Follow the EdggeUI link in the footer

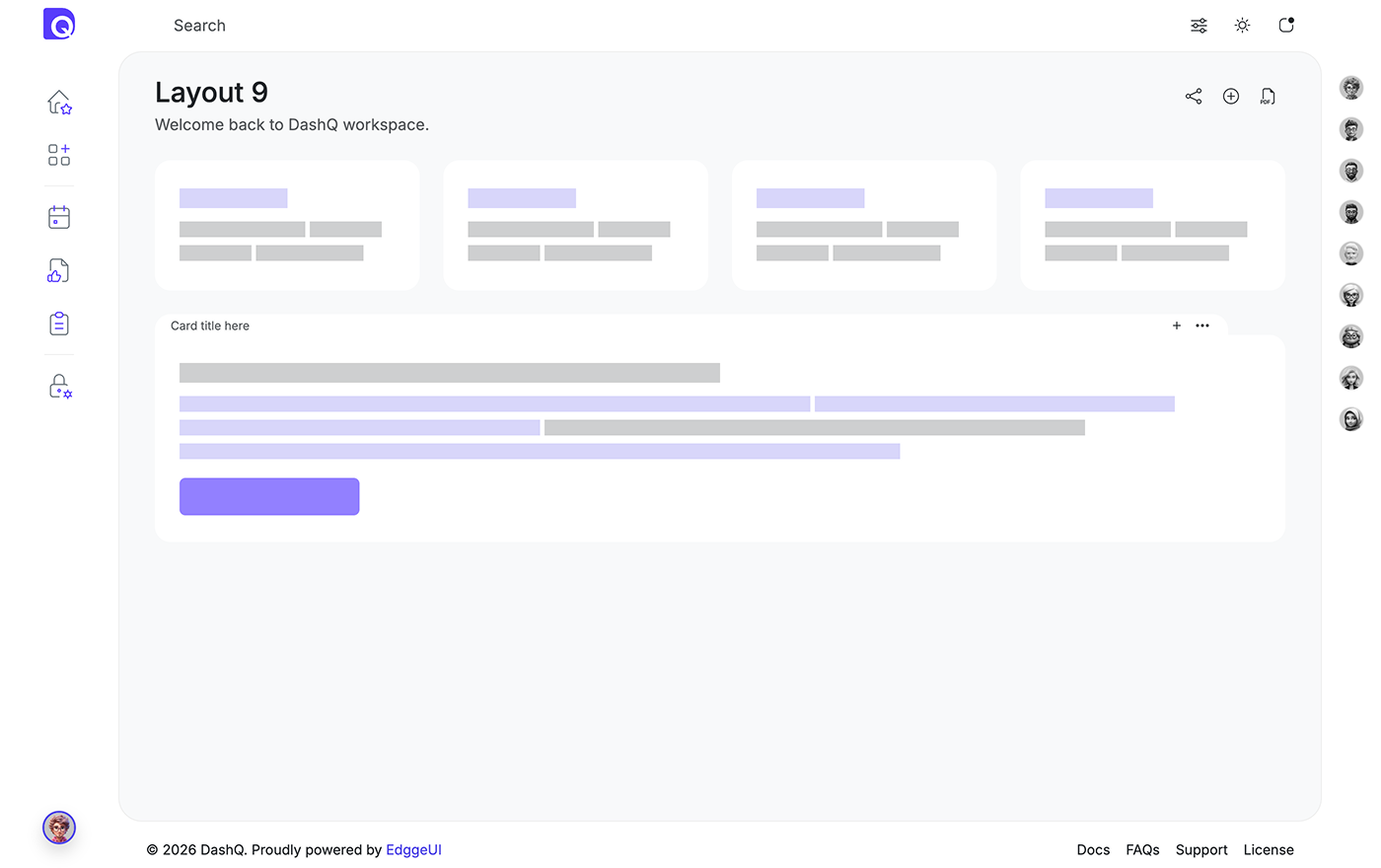pyautogui.click(x=413, y=849)
